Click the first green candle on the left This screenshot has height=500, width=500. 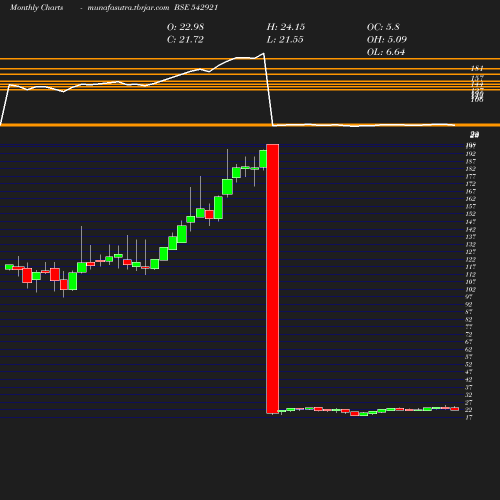click(9, 267)
